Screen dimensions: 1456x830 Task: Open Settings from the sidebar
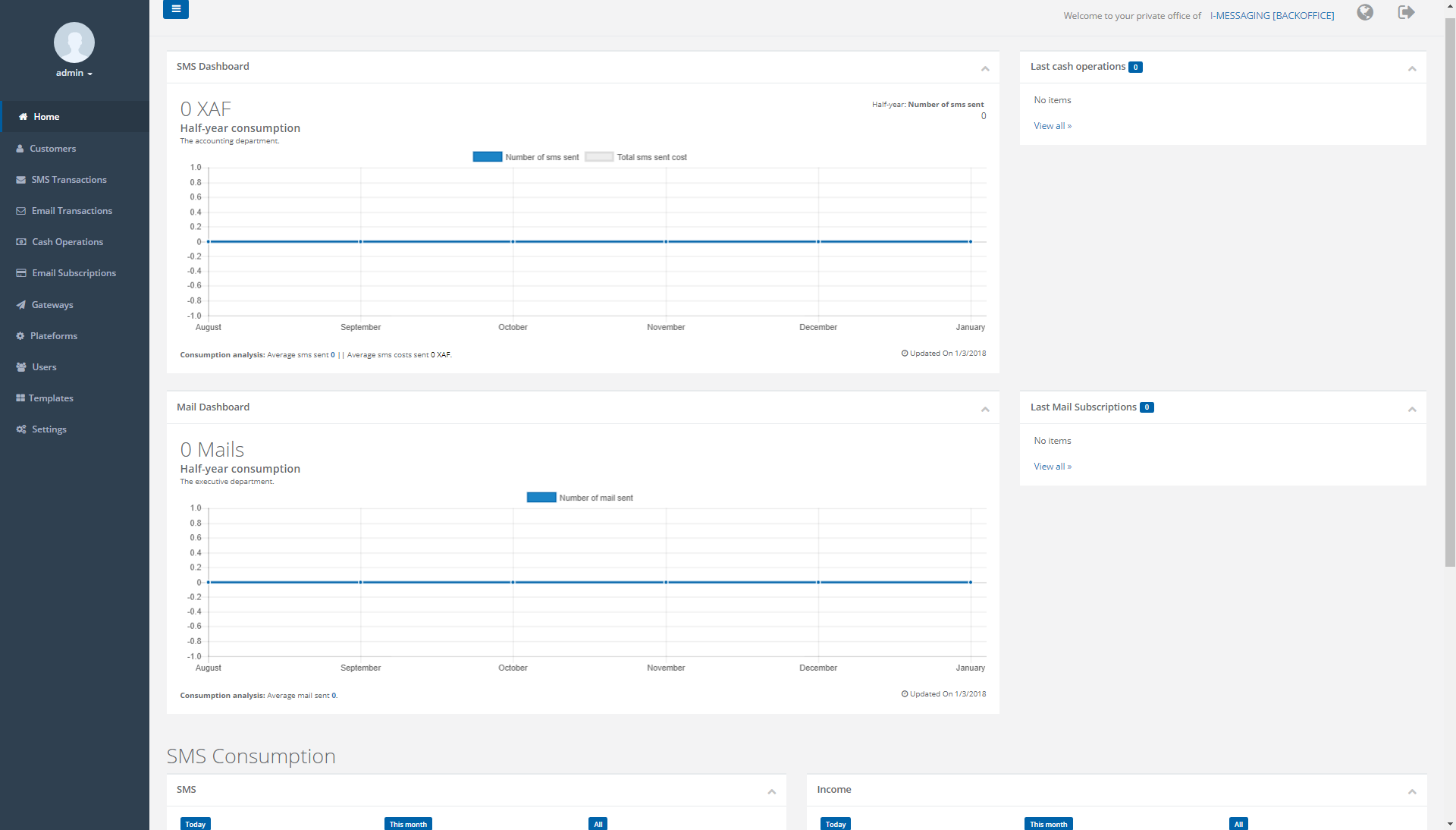pos(49,429)
